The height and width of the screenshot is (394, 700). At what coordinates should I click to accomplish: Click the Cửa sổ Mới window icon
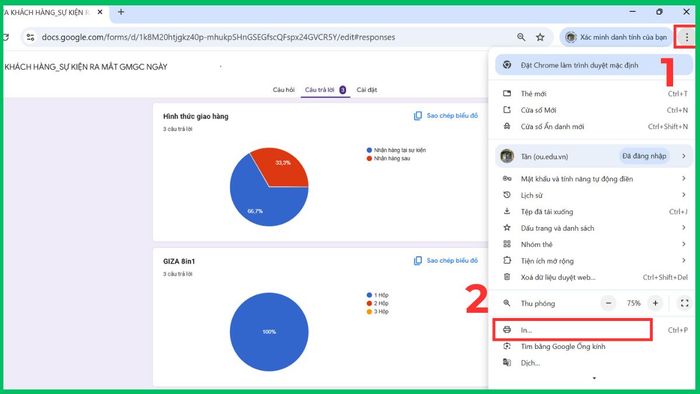click(x=507, y=110)
